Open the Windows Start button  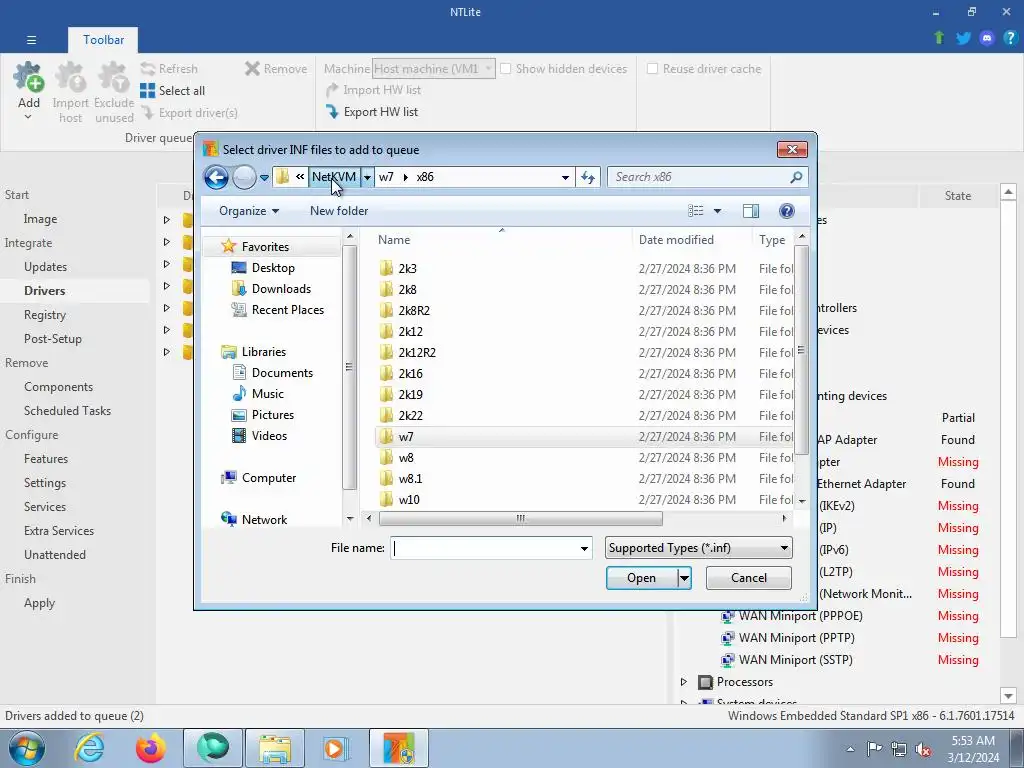point(27,748)
